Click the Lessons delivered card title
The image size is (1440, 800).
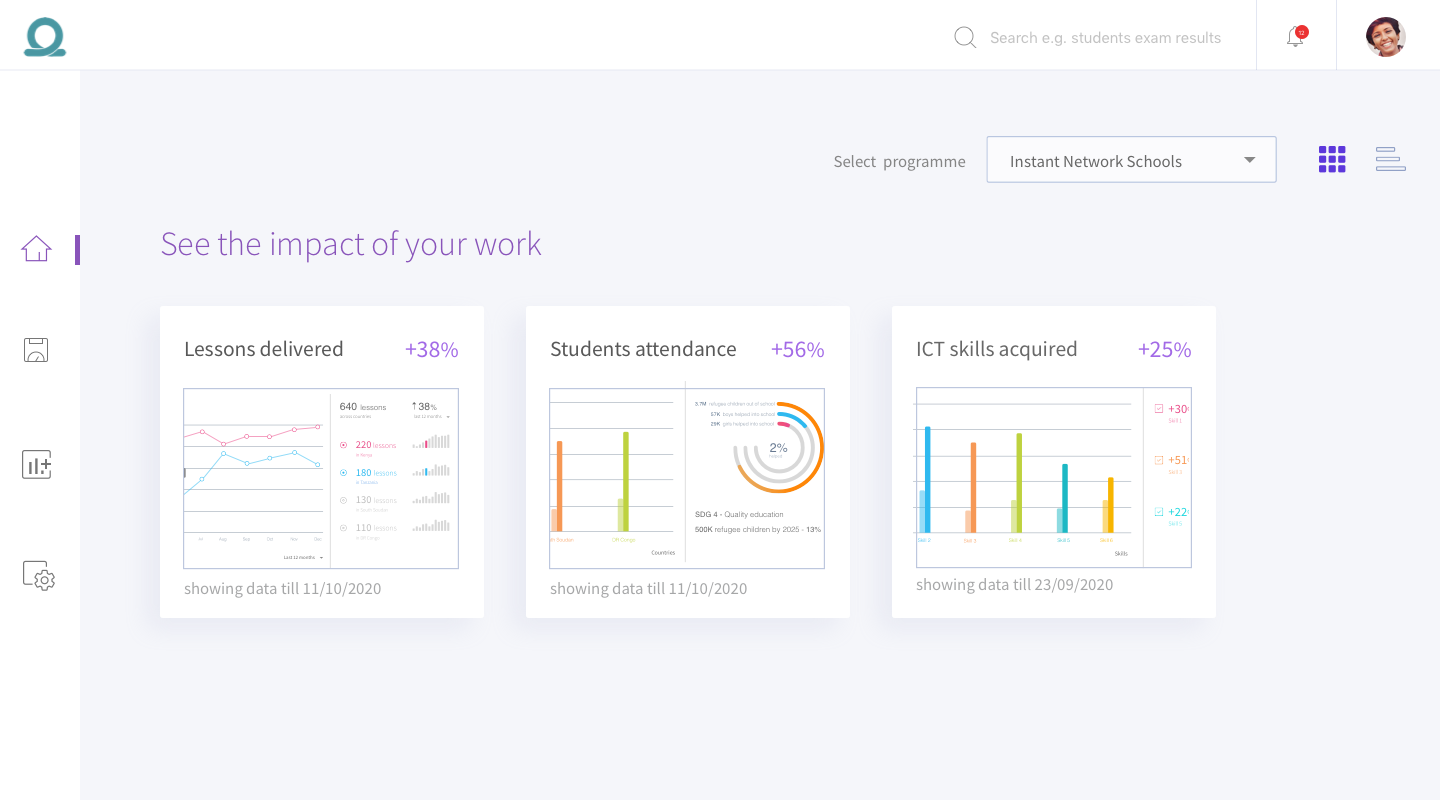point(264,349)
